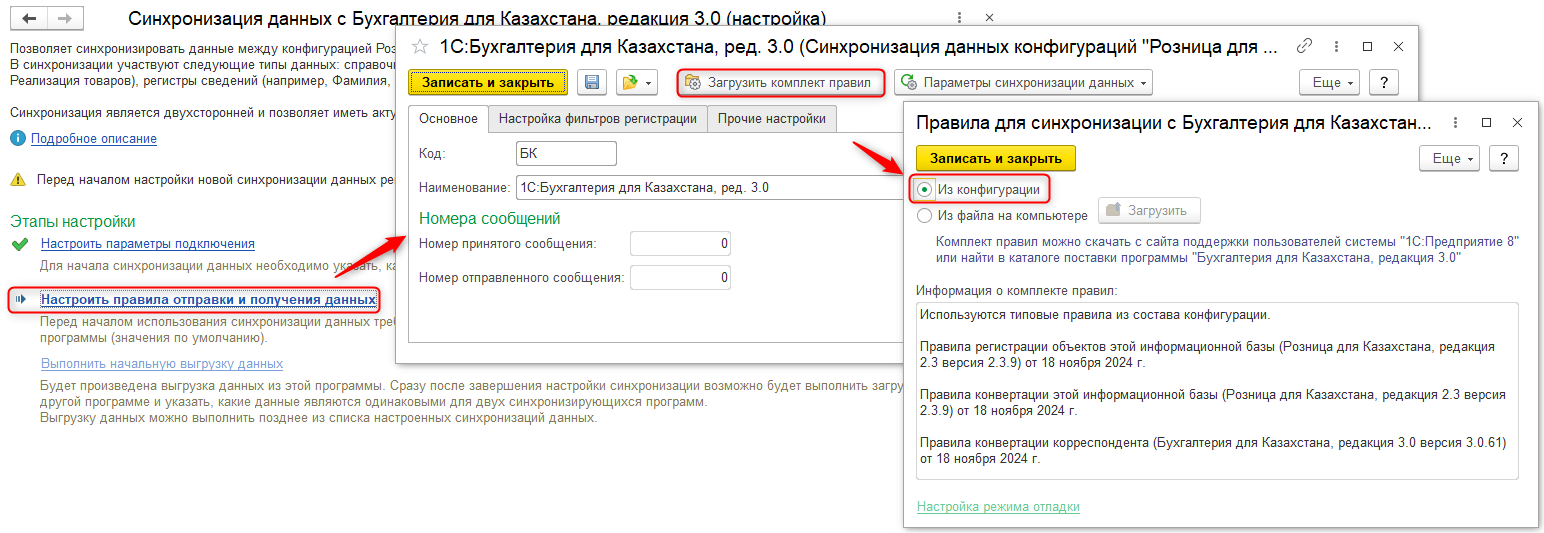
Task: Click the forward navigation arrow
Action: click(x=63, y=19)
